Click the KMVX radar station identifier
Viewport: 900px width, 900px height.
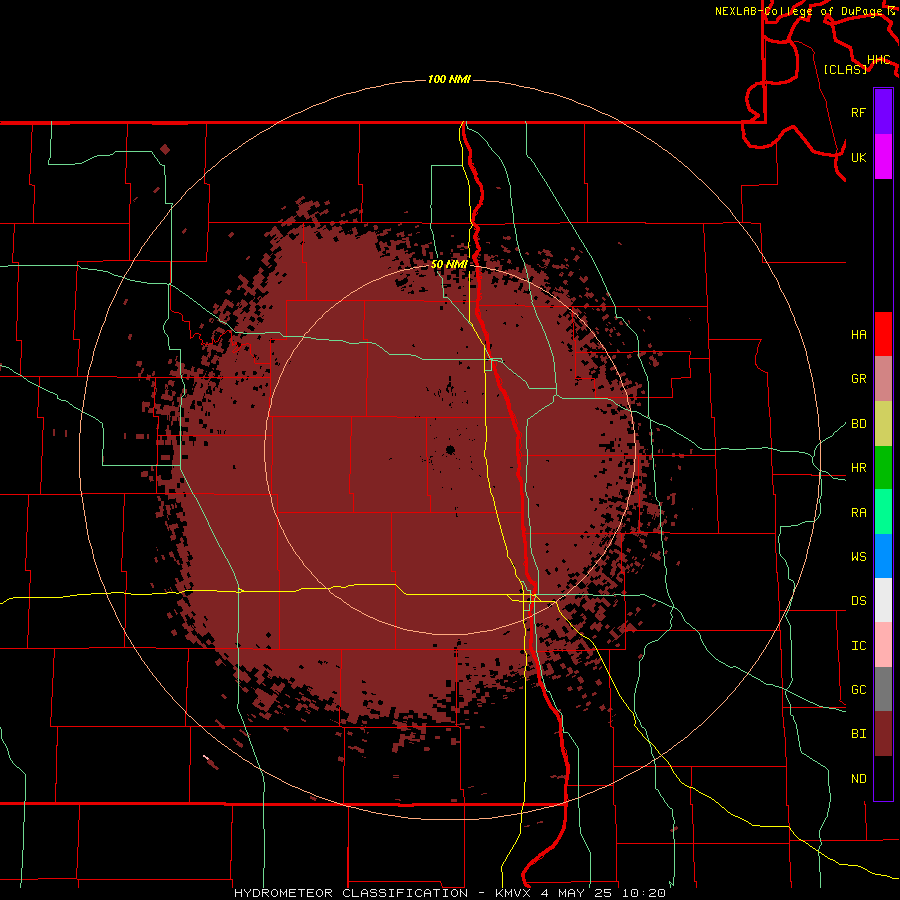pyautogui.click(x=514, y=893)
